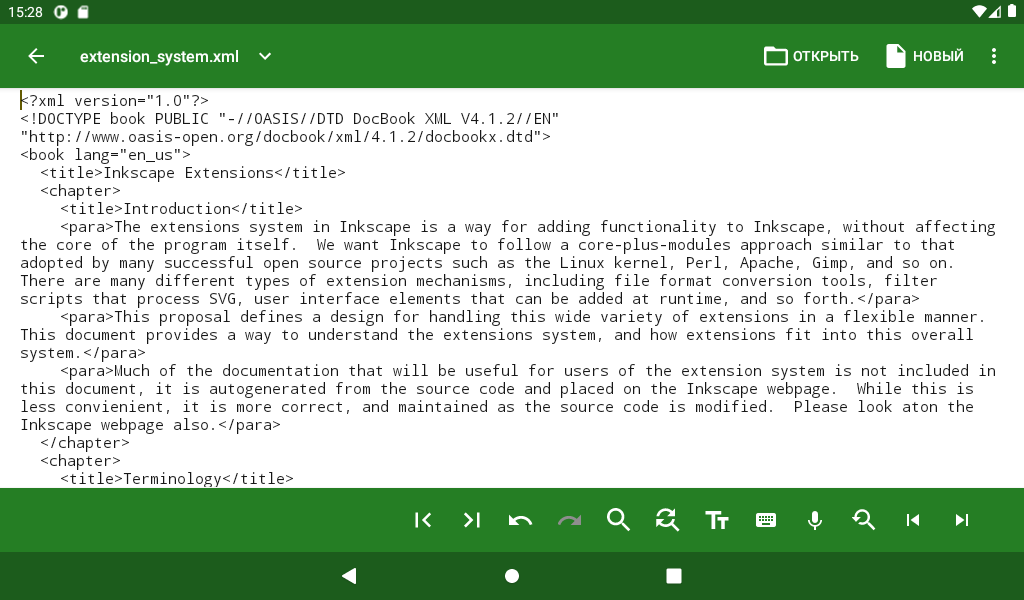The image size is (1024, 600).
Task: Tap the 15:28 status bar clock
Action: tap(25, 12)
